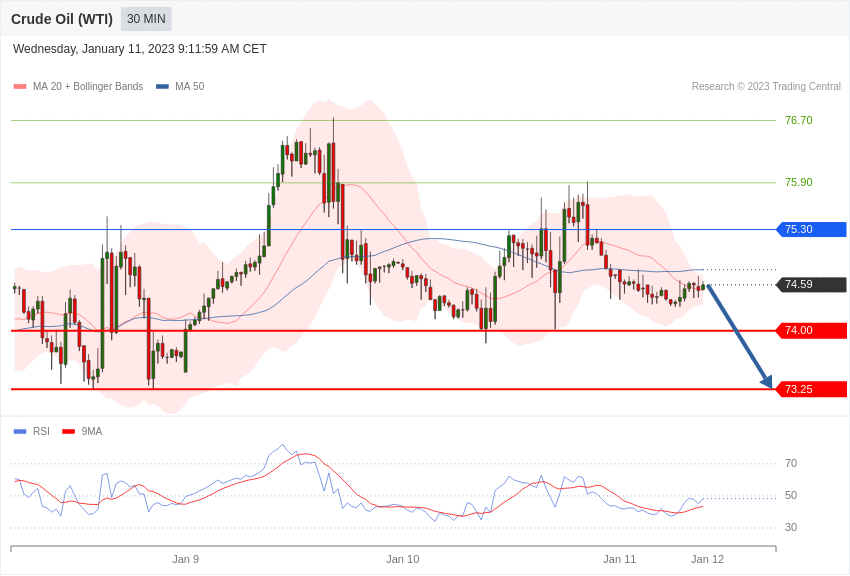Click the blue 75.30 pivot price tag
The height and width of the screenshot is (576, 850).
pos(812,229)
